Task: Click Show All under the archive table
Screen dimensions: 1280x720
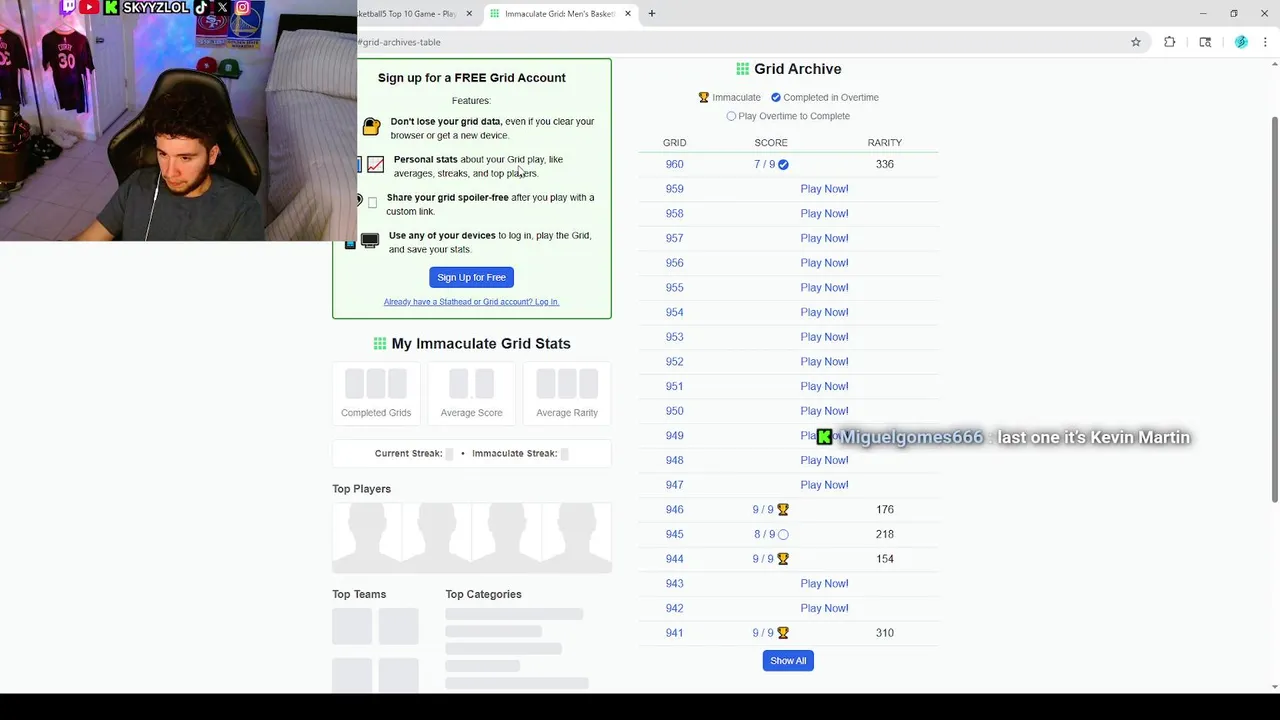Action: [x=788, y=661]
